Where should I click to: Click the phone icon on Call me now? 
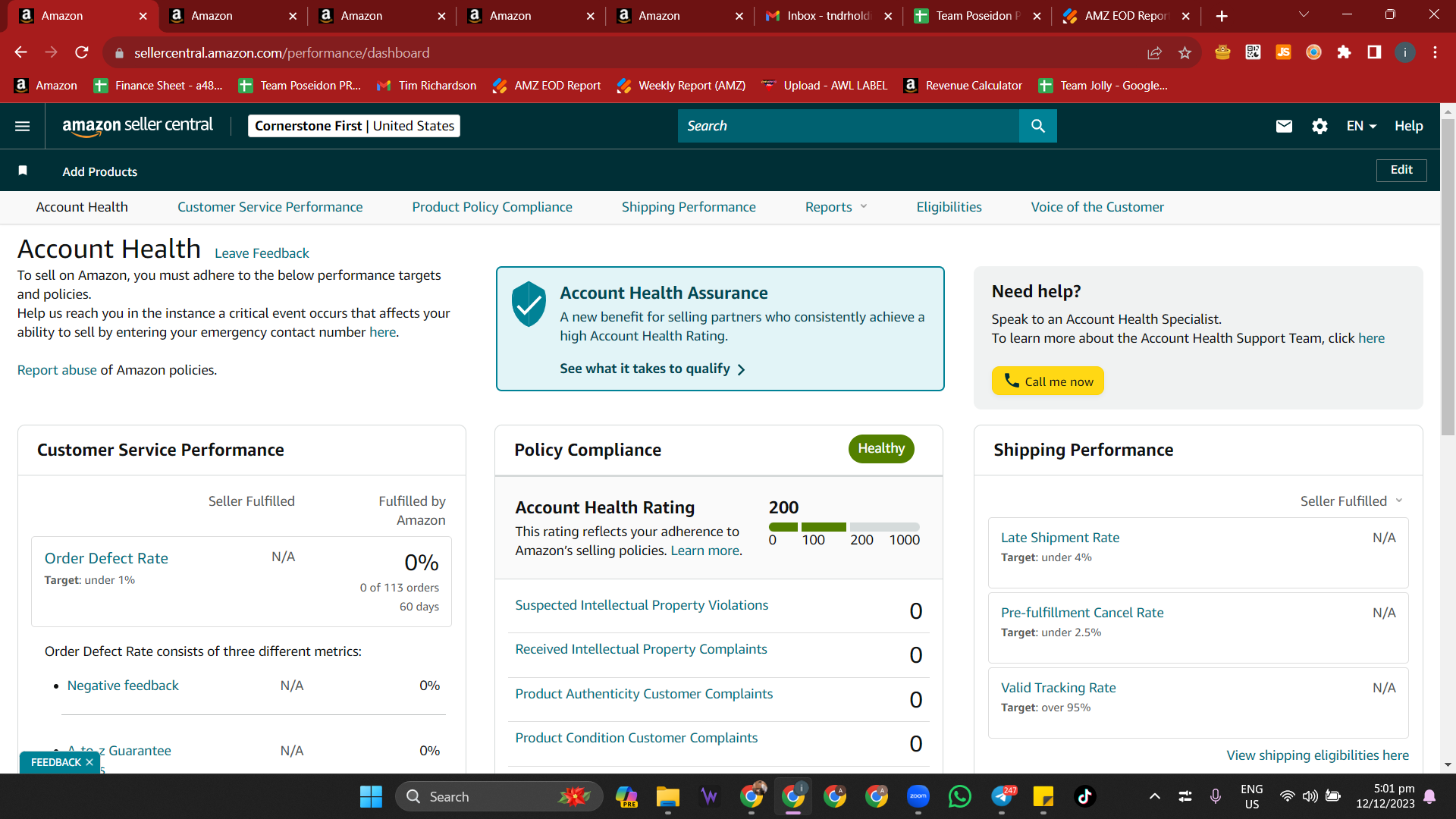coord(1012,380)
